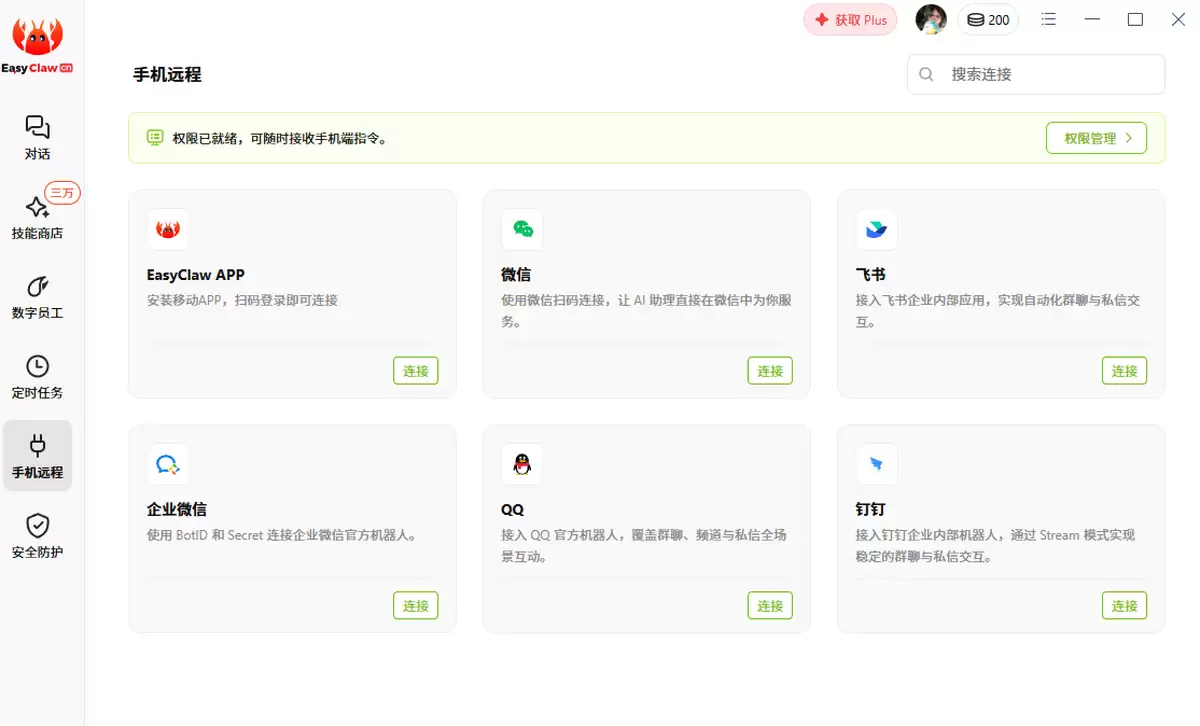Click 安装移动APP description text

click(x=242, y=300)
